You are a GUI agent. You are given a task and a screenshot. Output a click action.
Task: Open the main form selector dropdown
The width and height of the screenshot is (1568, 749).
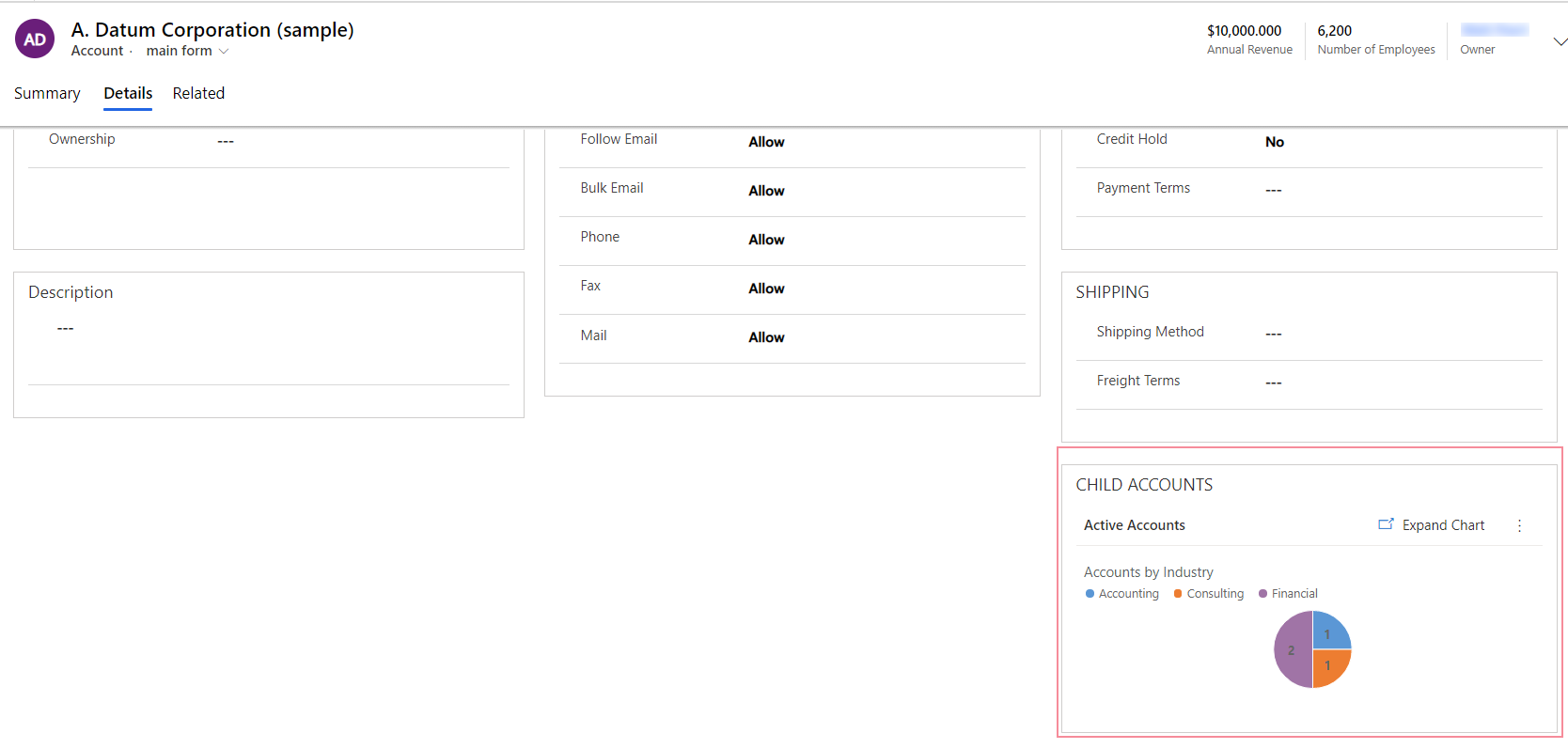[x=187, y=51]
